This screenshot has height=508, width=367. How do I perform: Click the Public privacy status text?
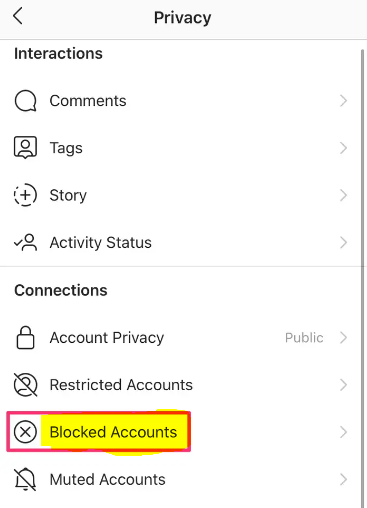pyautogui.click(x=304, y=338)
